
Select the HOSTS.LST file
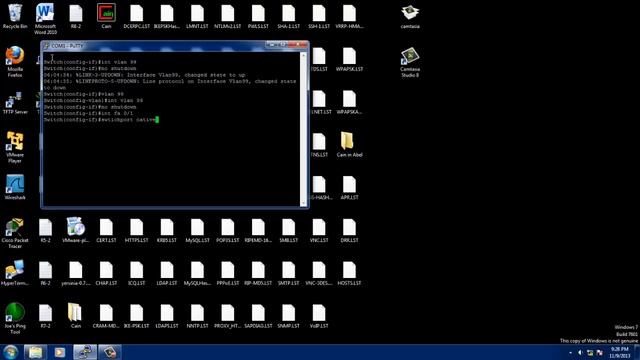coord(349,273)
